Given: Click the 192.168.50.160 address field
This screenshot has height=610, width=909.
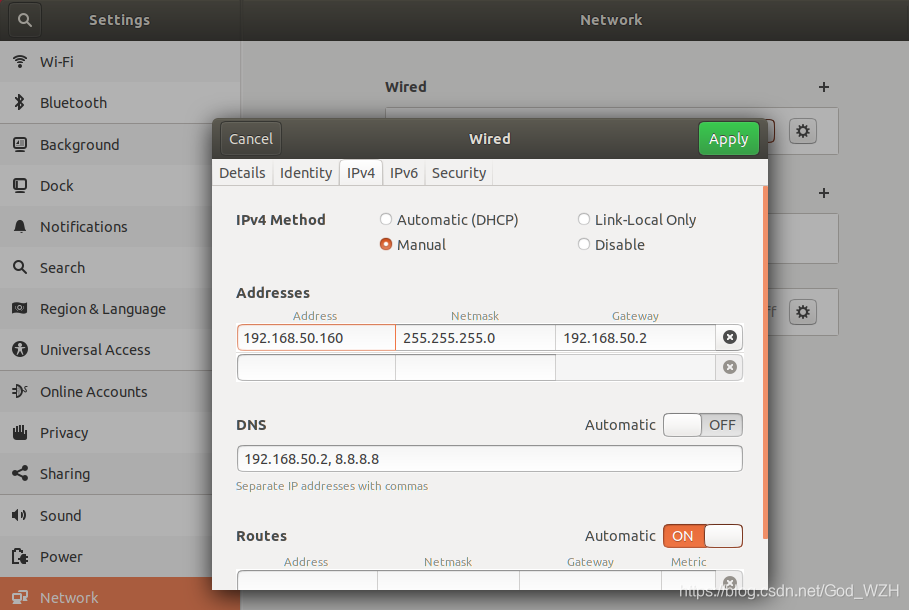Looking at the screenshot, I should pyautogui.click(x=316, y=337).
